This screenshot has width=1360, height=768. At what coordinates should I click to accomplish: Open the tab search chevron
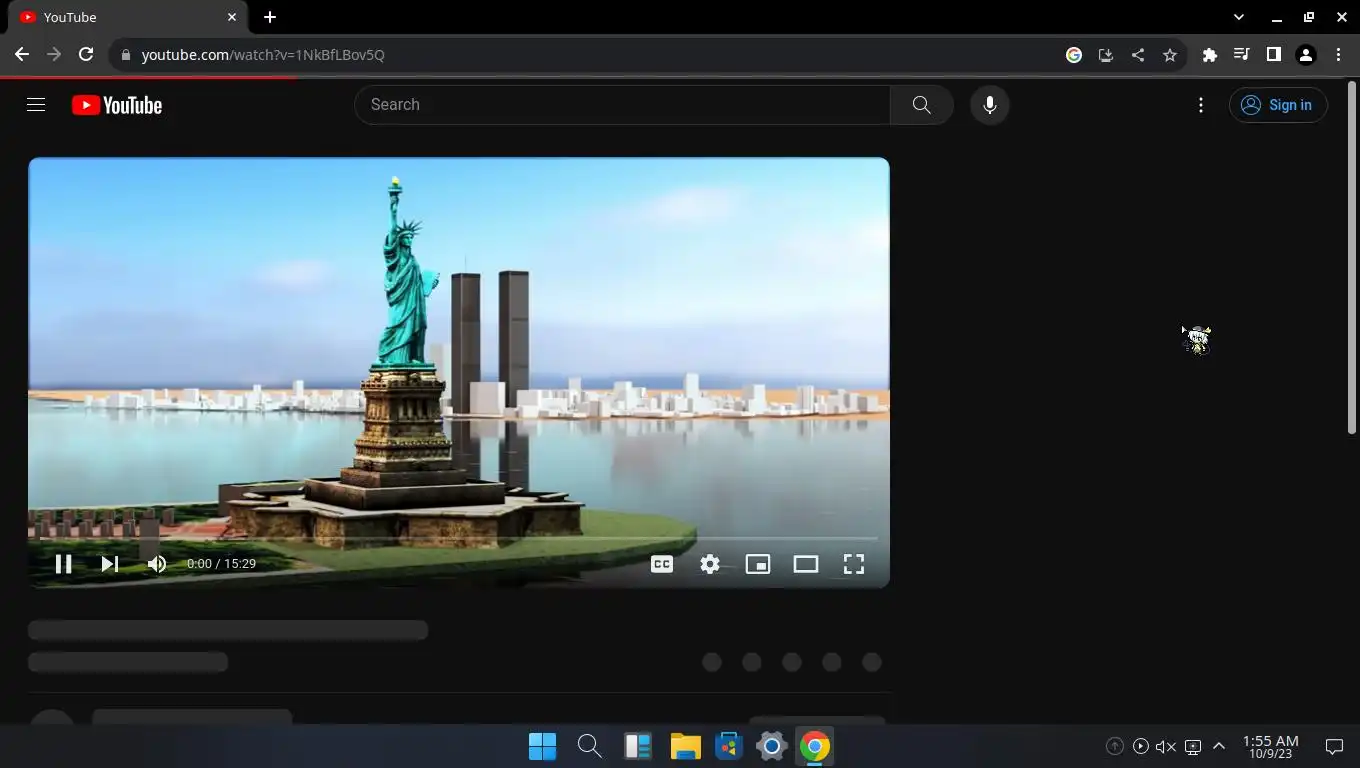[1239, 17]
